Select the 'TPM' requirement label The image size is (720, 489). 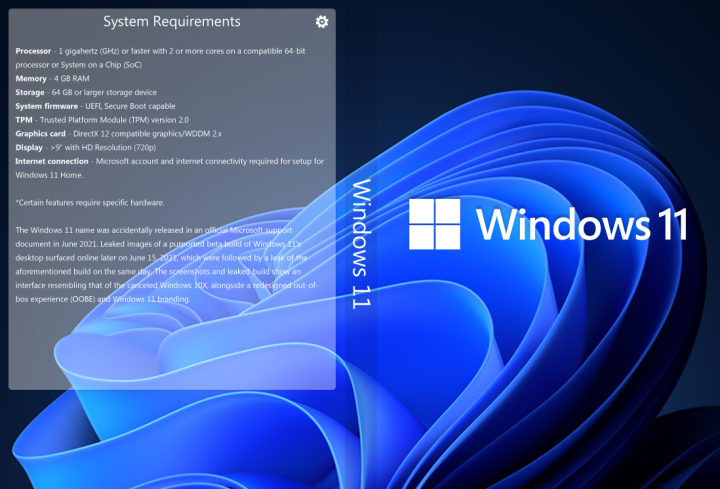(24, 120)
